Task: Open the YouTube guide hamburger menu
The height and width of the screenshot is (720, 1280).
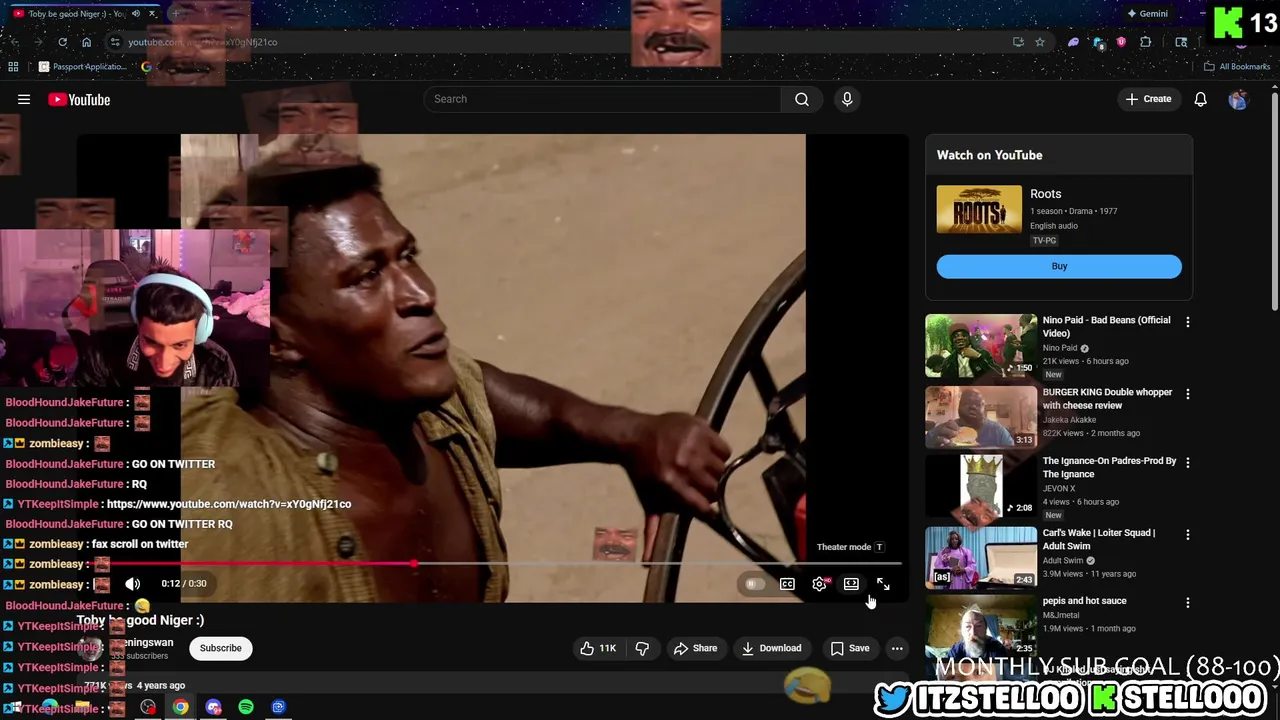Action: 24,99
